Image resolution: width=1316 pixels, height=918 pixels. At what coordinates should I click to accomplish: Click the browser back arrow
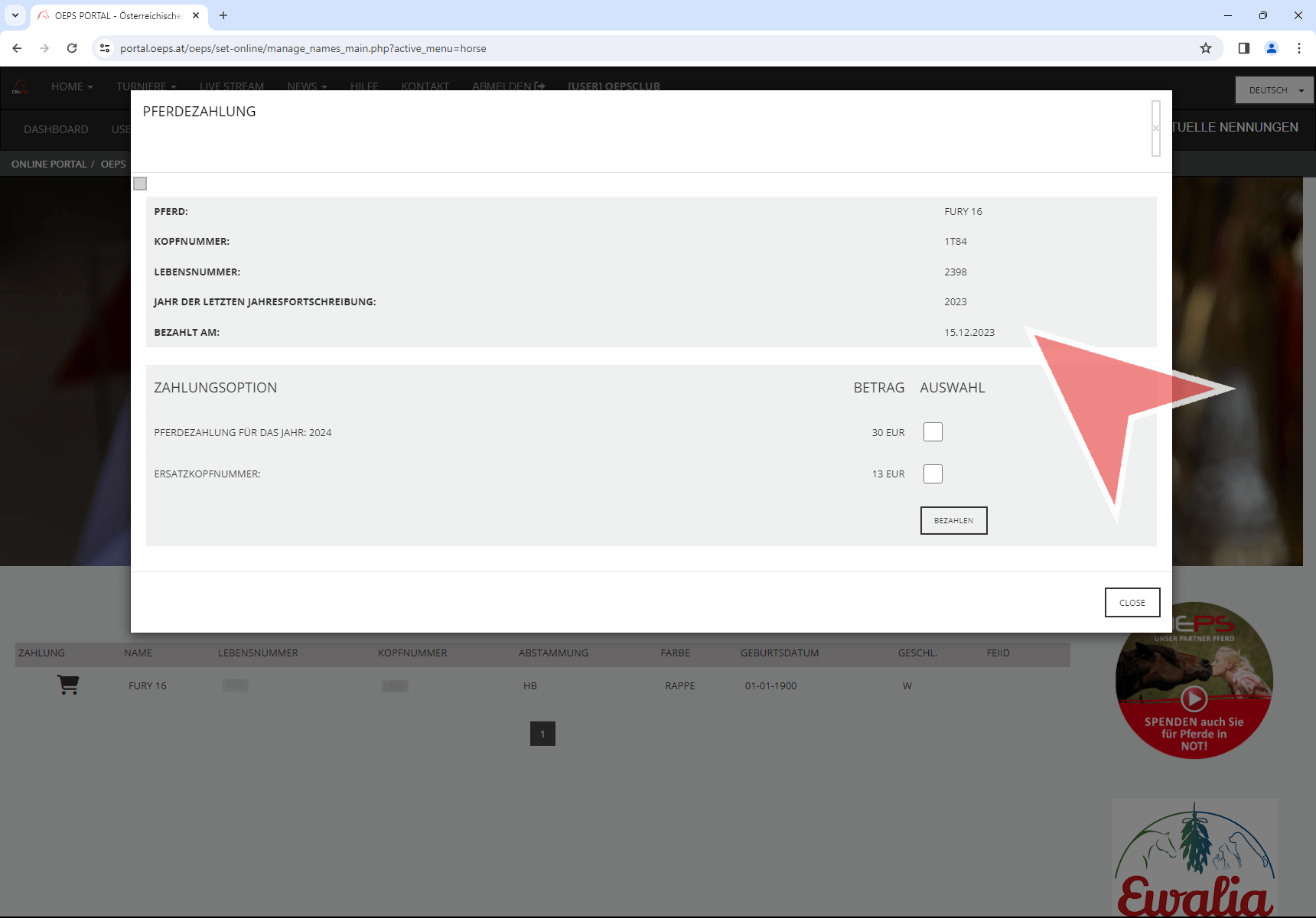click(17, 48)
